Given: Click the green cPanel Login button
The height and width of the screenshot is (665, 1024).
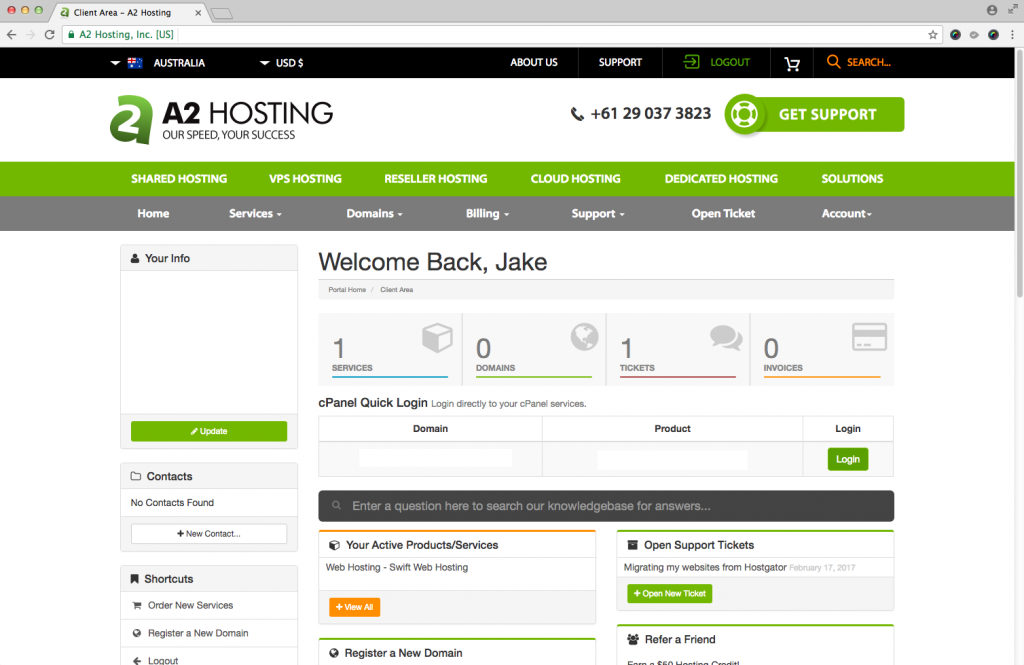Looking at the screenshot, I should pyautogui.click(x=847, y=459).
